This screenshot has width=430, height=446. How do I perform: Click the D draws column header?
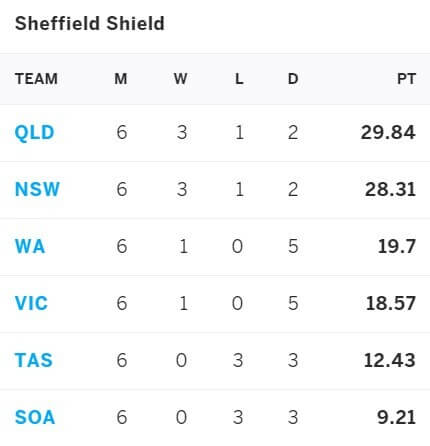[x=293, y=79]
